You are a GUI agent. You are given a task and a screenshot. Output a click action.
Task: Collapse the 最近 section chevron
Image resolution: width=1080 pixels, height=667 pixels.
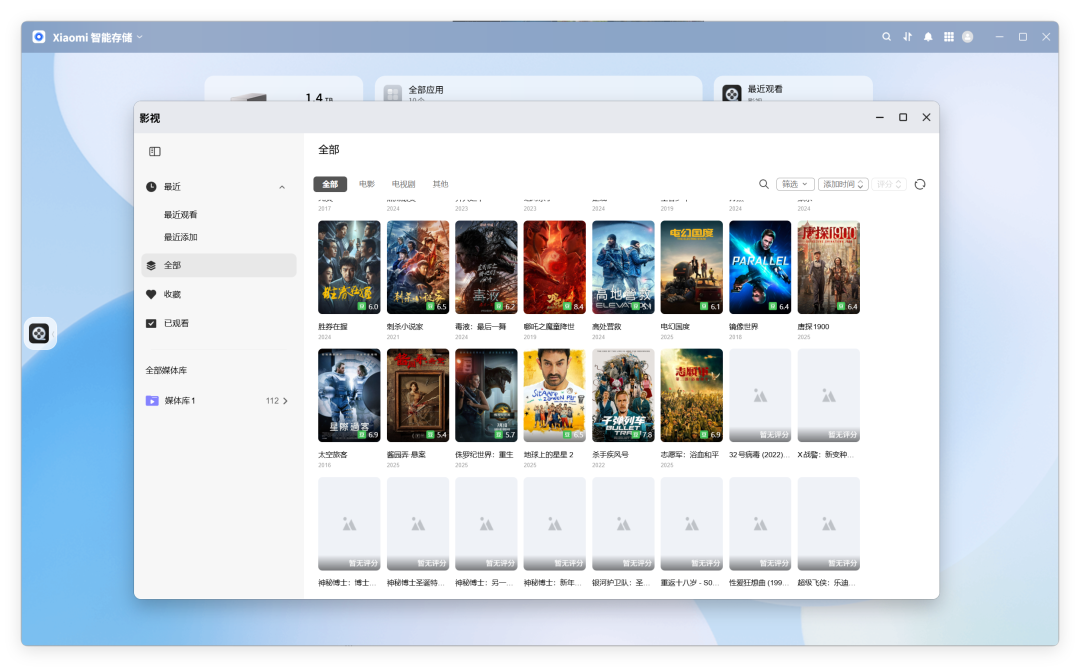point(282,187)
